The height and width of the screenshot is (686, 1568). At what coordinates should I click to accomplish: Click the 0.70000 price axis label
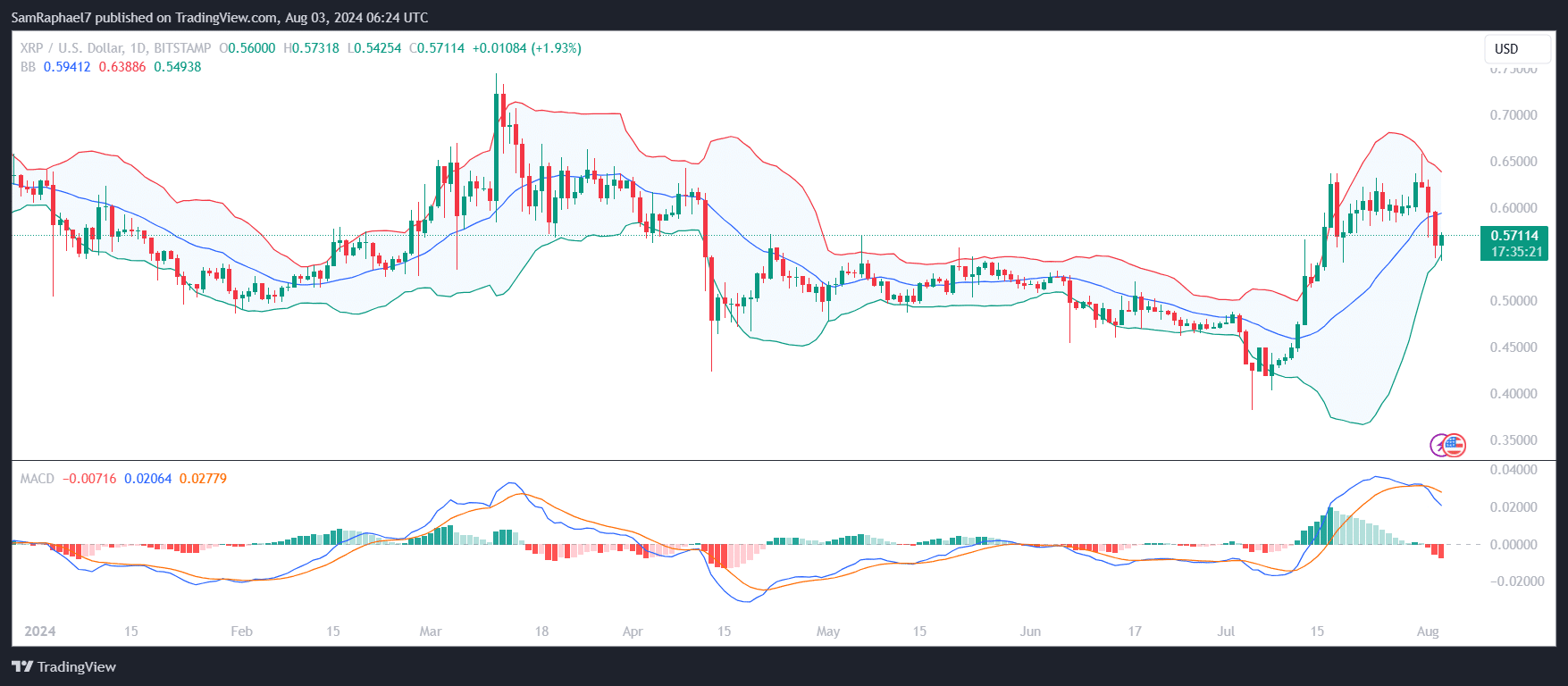click(1513, 115)
